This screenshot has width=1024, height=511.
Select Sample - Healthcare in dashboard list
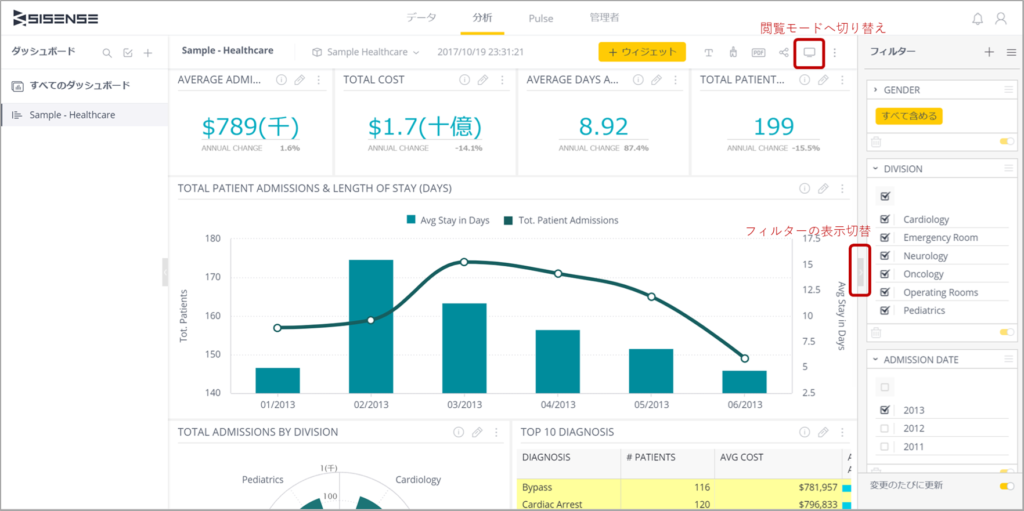pyautogui.click(x=84, y=114)
